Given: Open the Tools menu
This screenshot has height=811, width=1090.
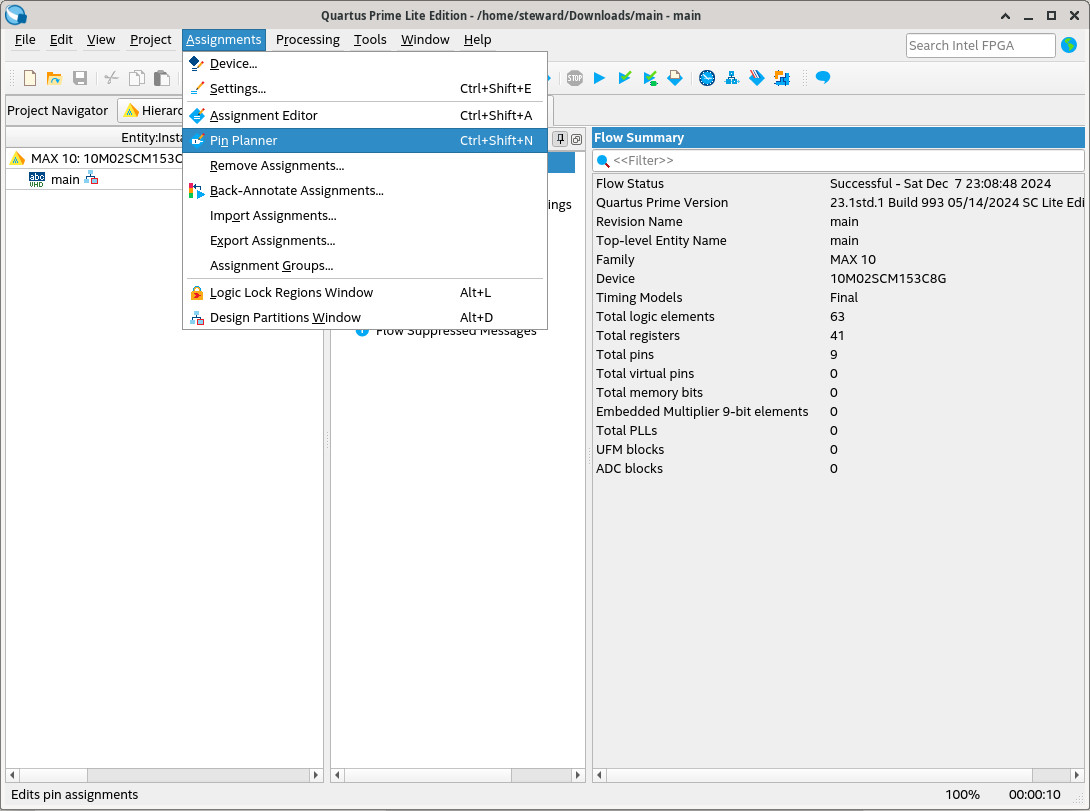Looking at the screenshot, I should pos(370,40).
